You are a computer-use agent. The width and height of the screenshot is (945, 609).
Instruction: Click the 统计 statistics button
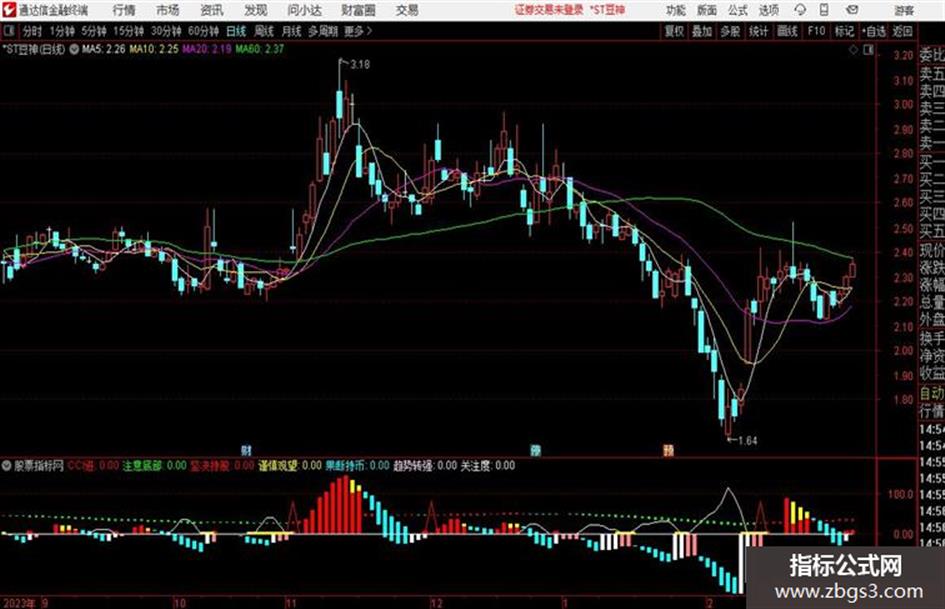point(758,31)
